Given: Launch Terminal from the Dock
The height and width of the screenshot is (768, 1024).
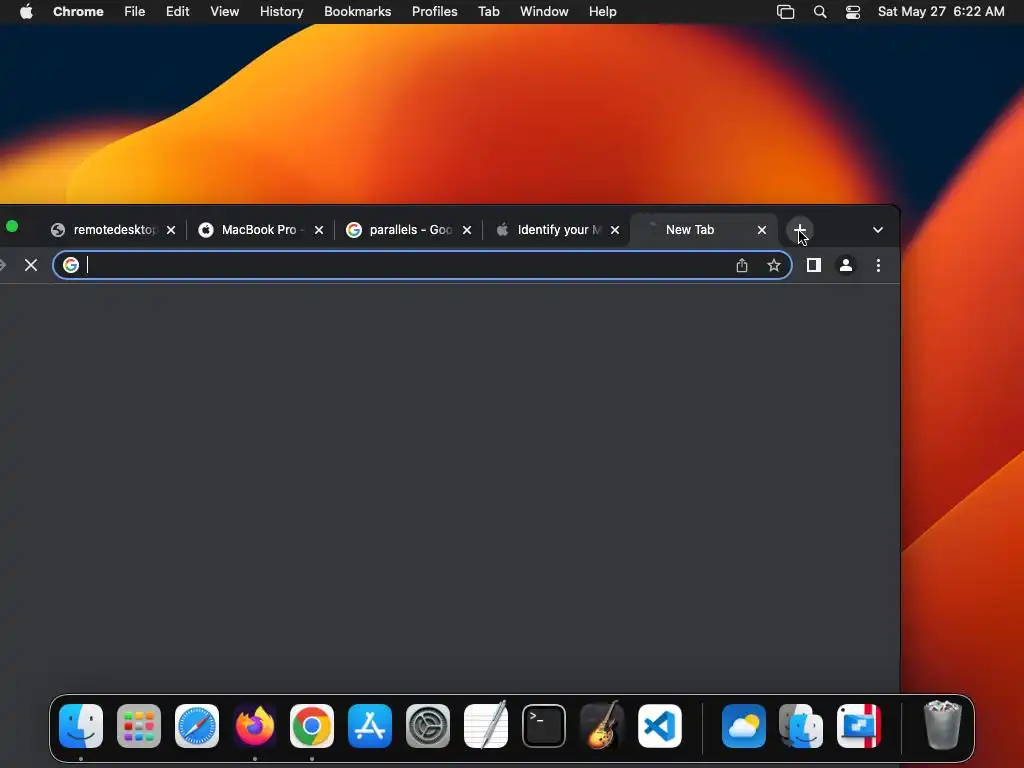Looking at the screenshot, I should [543, 726].
